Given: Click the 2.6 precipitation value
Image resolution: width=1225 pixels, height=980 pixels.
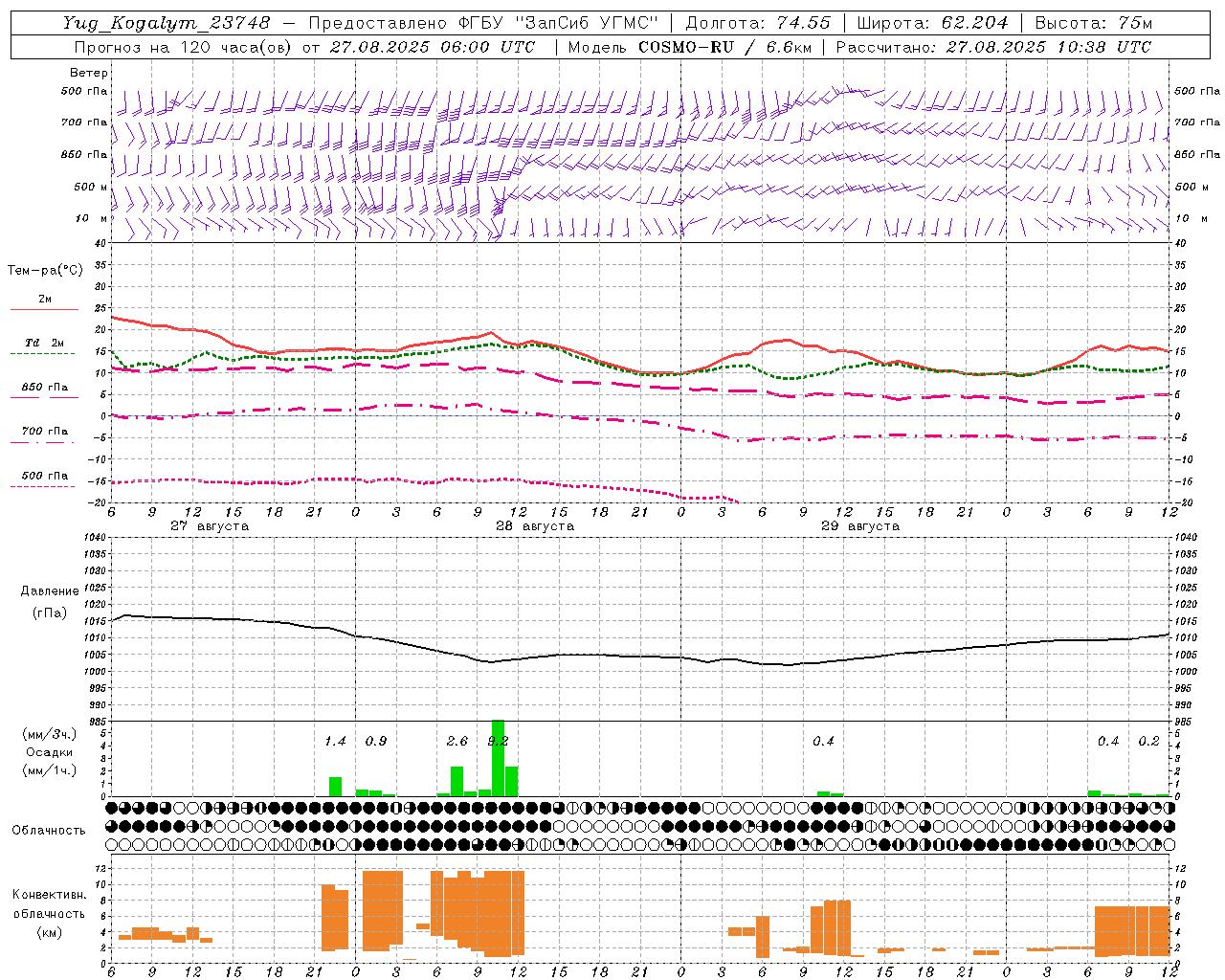Looking at the screenshot, I should point(457,742).
